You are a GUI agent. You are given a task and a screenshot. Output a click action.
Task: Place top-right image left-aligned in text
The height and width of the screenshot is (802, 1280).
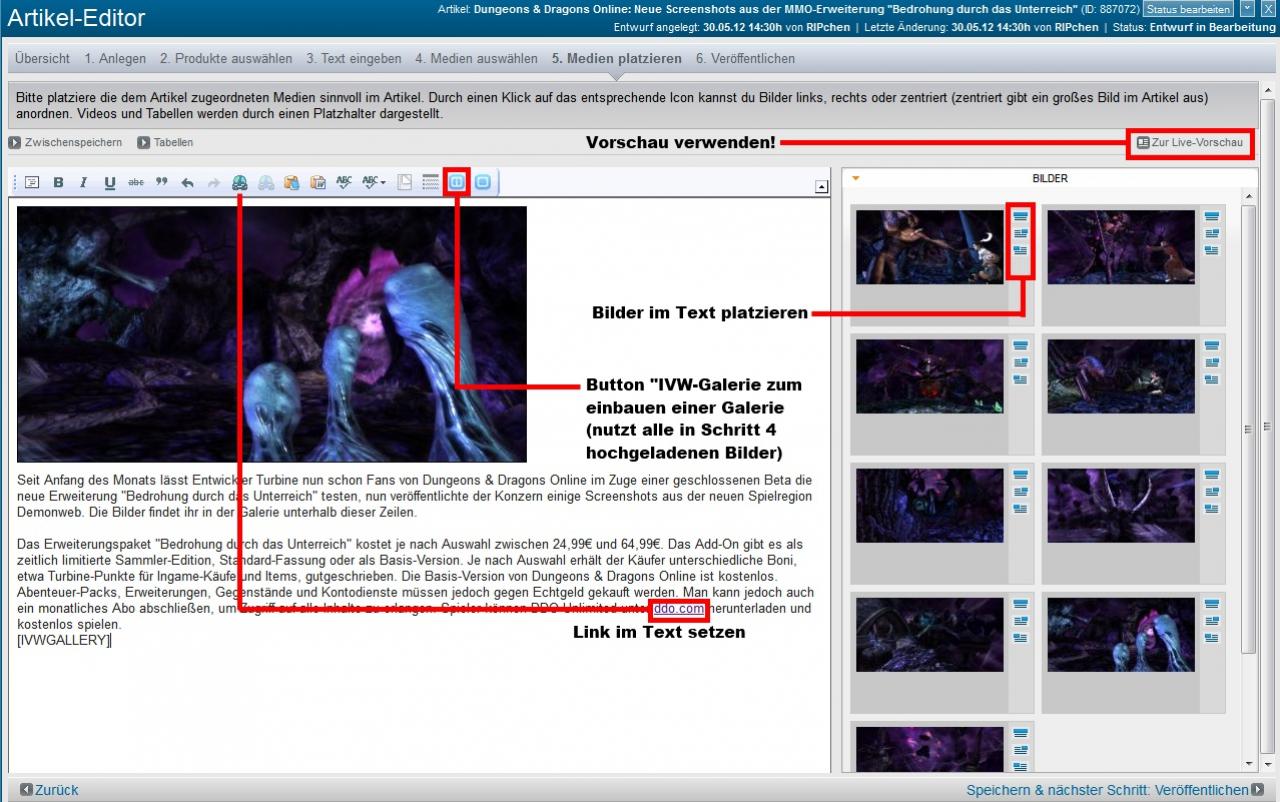coord(1212,250)
